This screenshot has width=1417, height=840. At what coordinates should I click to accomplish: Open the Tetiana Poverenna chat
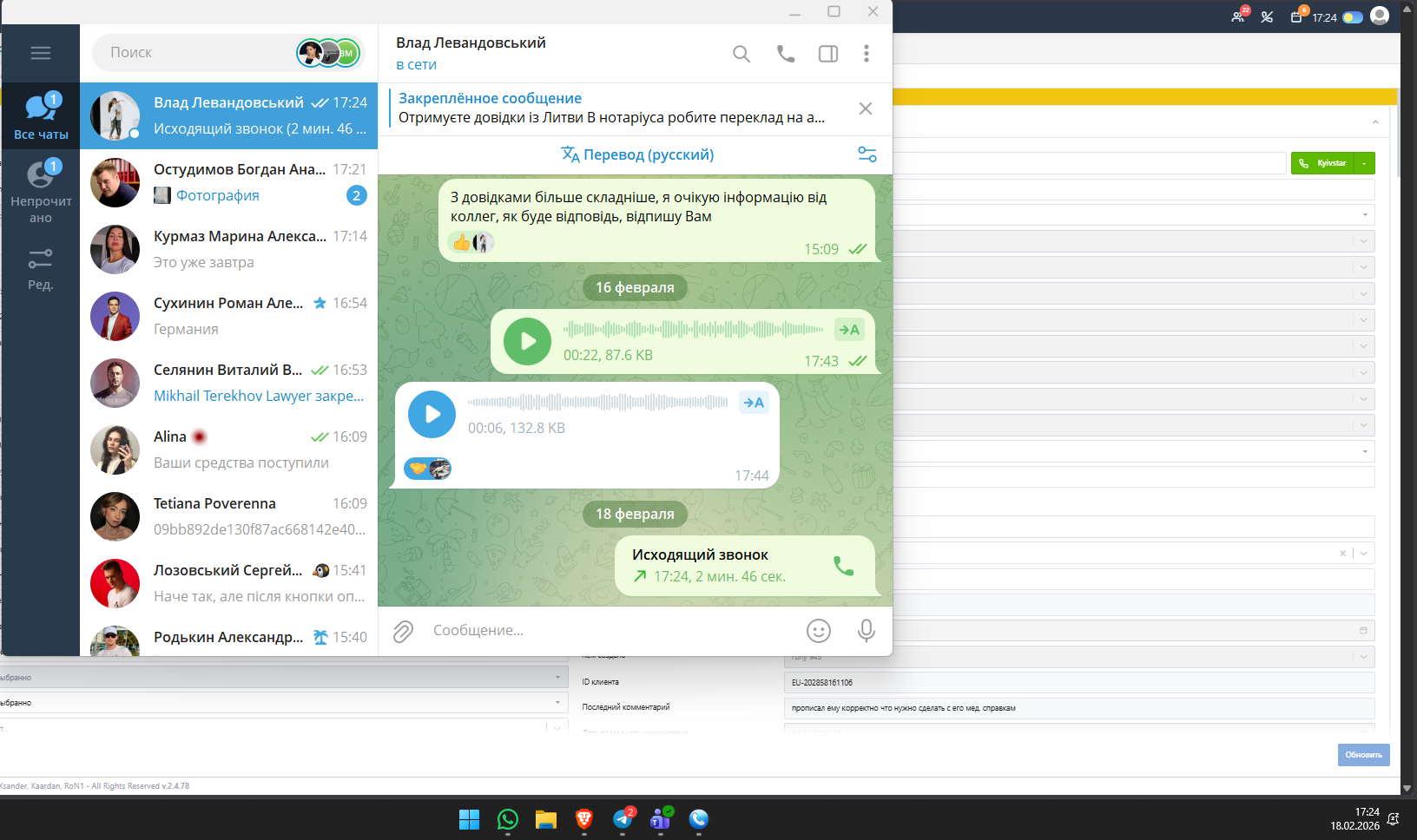coord(229,516)
